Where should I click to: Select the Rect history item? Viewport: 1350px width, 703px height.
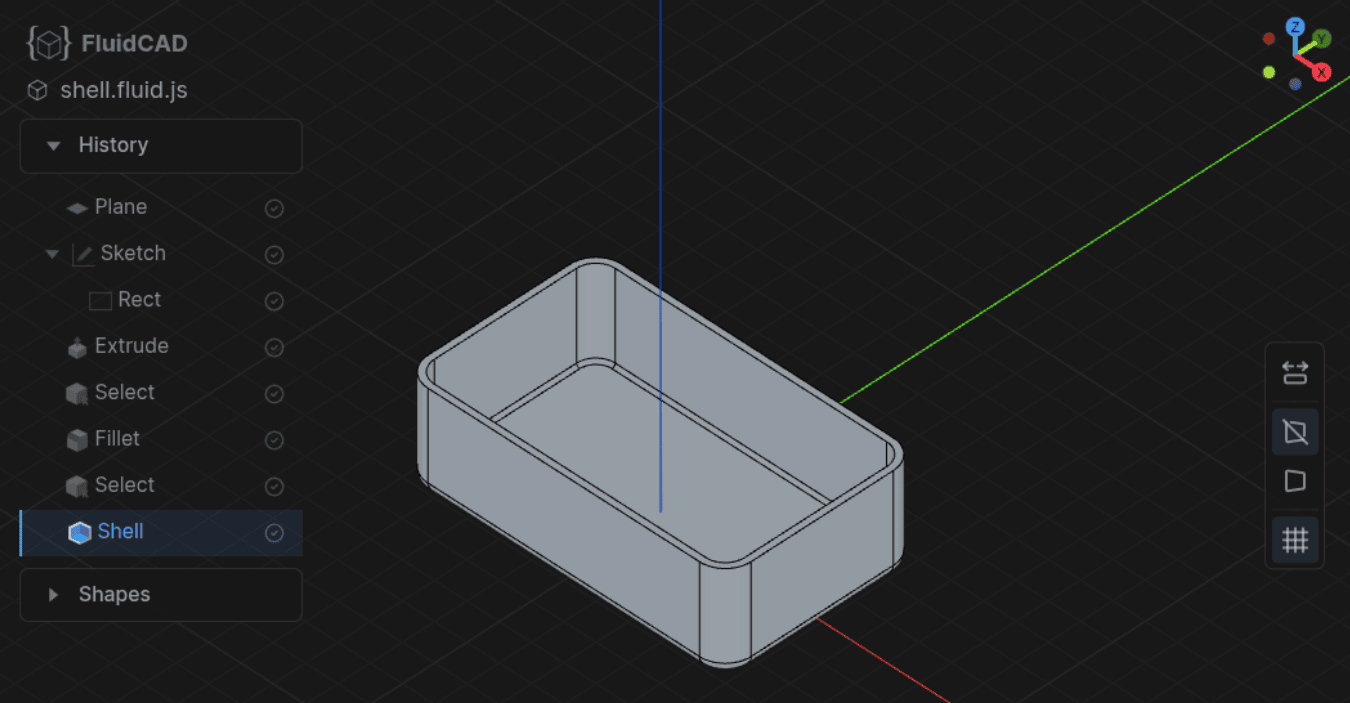tap(161, 300)
